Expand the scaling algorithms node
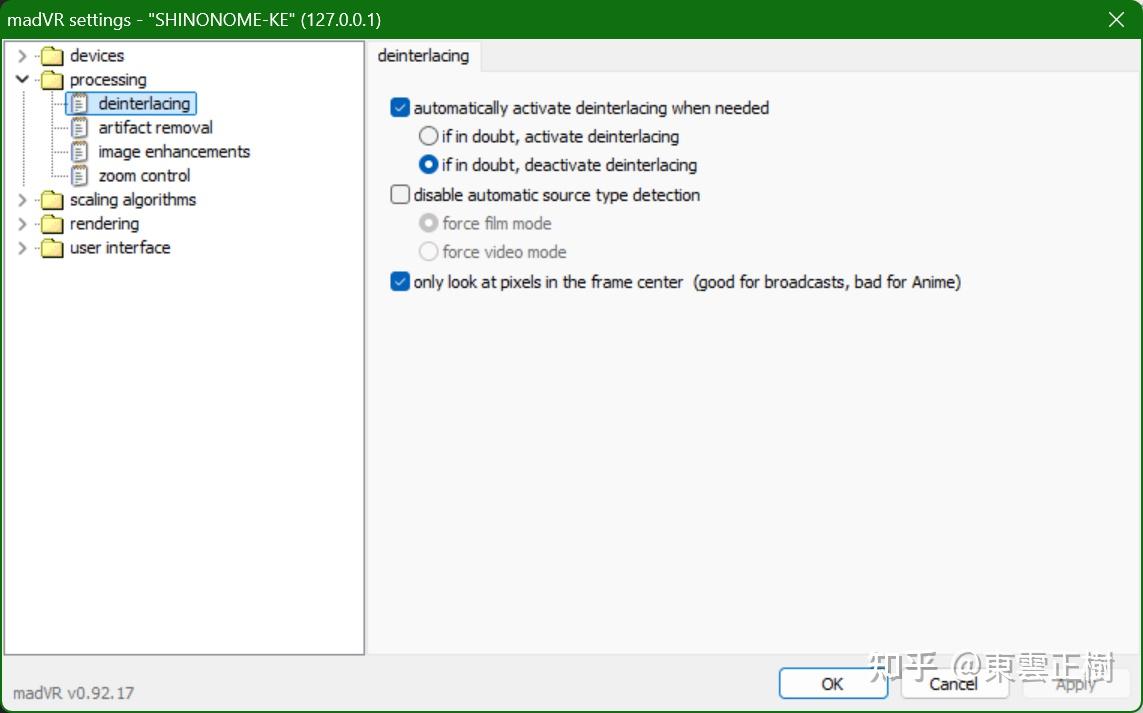Screen dimensions: 1143x713 (x=22, y=200)
